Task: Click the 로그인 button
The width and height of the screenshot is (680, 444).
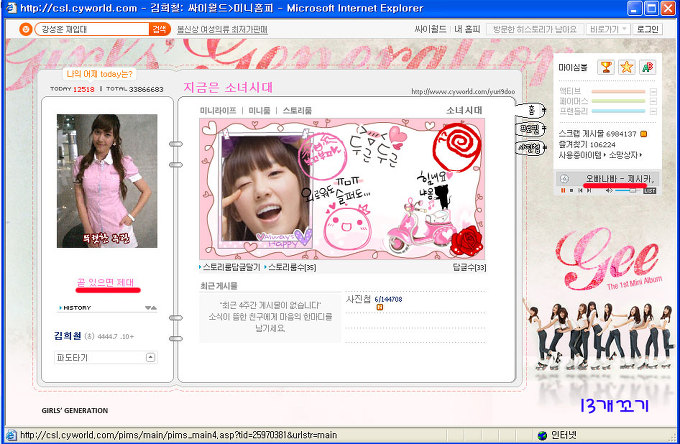Action: (x=647, y=29)
